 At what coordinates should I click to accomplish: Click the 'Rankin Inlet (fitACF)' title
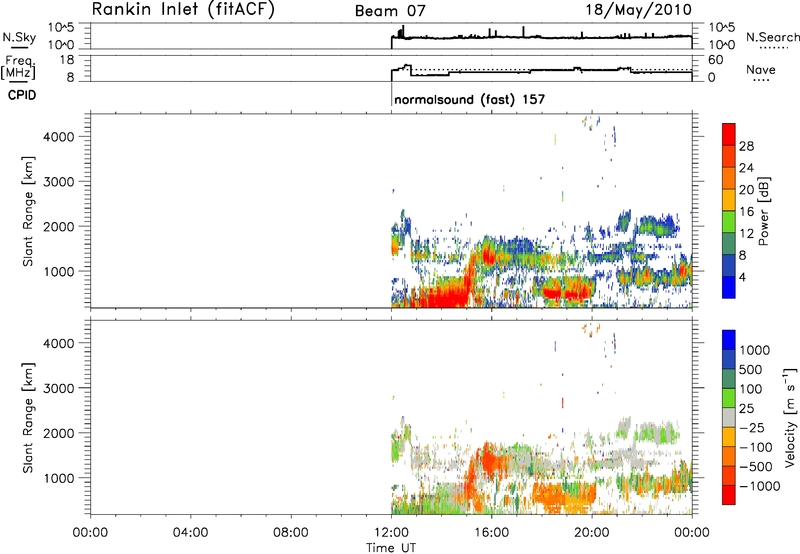[183, 10]
